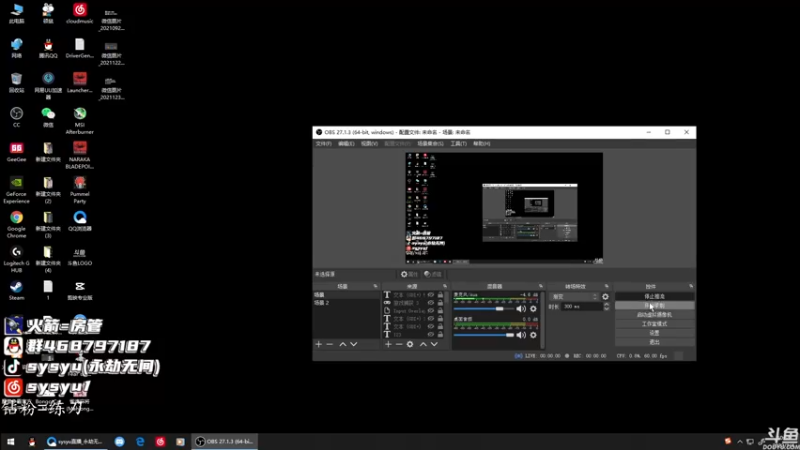Open OBS 设置 from the controls panel
The width and height of the screenshot is (800, 450).
[x=654, y=333]
